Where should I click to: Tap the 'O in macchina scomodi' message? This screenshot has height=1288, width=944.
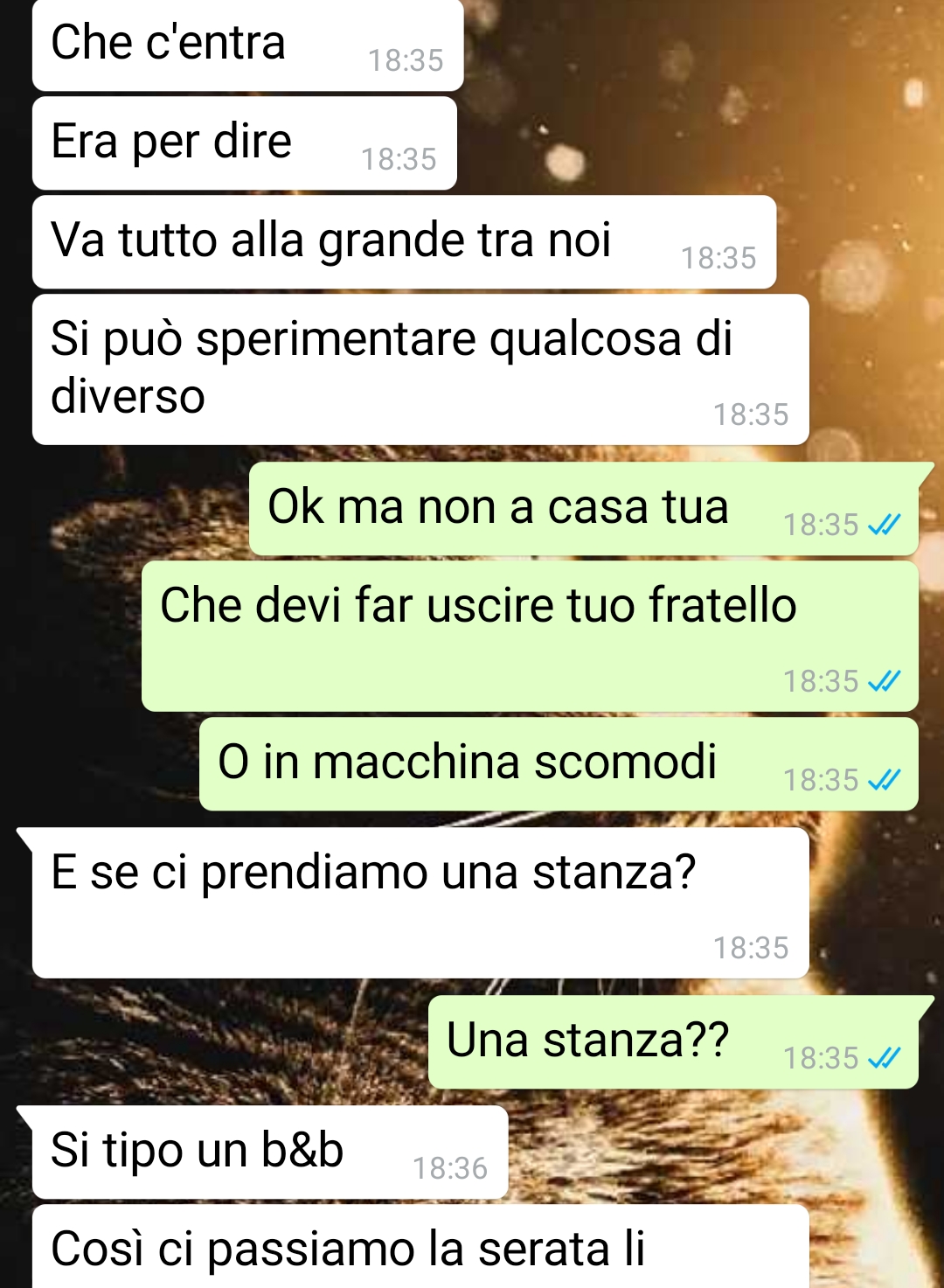pyautogui.click(x=559, y=764)
